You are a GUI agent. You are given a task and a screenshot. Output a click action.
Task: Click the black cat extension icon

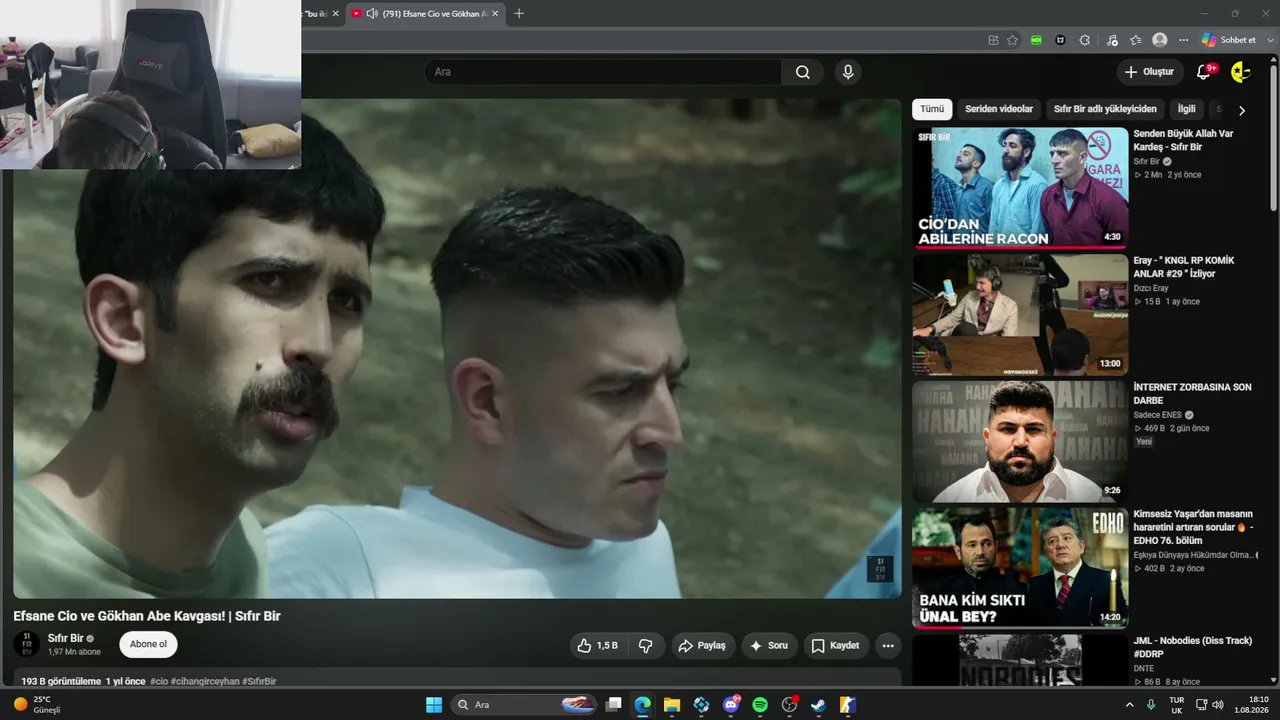[x=1061, y=40]
